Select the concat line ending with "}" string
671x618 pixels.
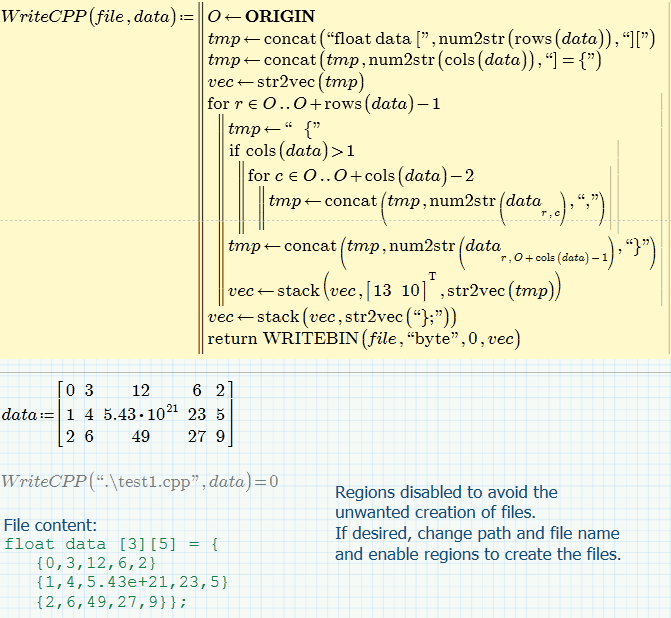coord(442,251)
